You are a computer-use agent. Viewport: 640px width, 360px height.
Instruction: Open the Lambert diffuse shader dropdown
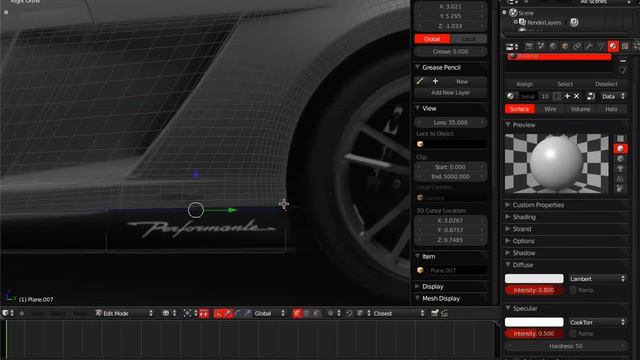(598, 279)
